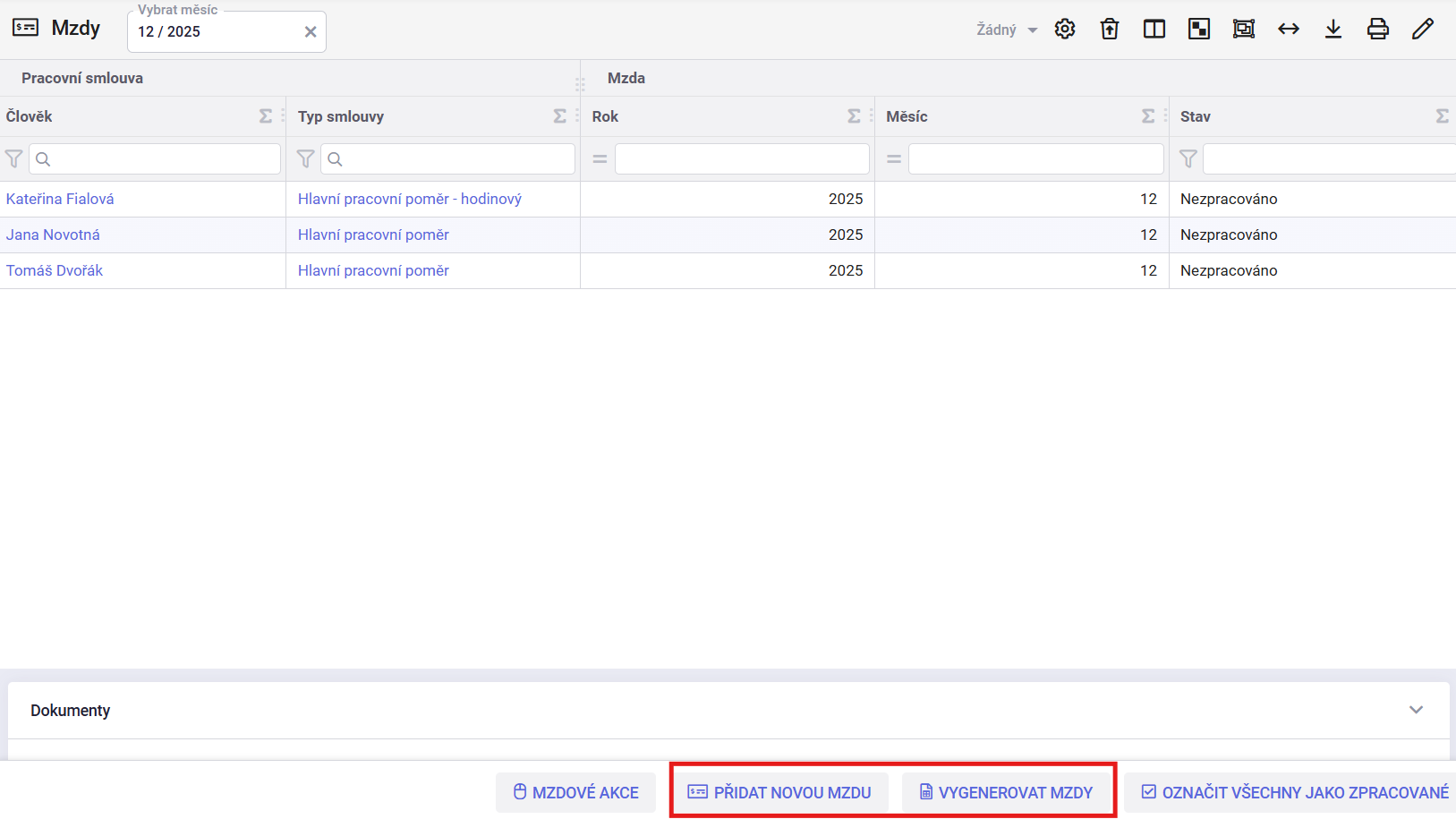Click the Vygenerovat mzdy button
This screenshot has width=1456, height=819.
click(1007, 792)
